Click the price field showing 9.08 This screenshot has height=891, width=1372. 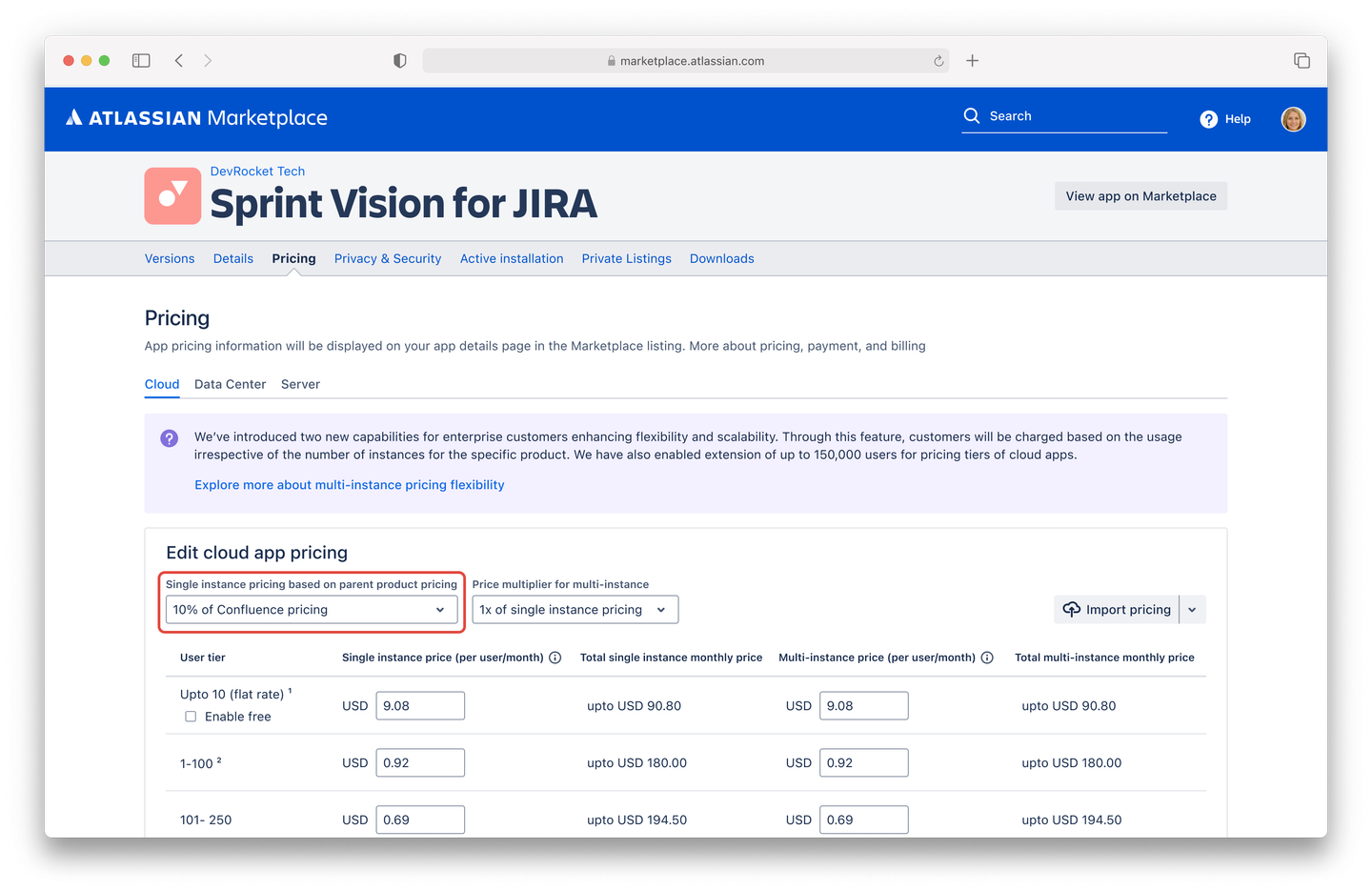click(420, 705)
